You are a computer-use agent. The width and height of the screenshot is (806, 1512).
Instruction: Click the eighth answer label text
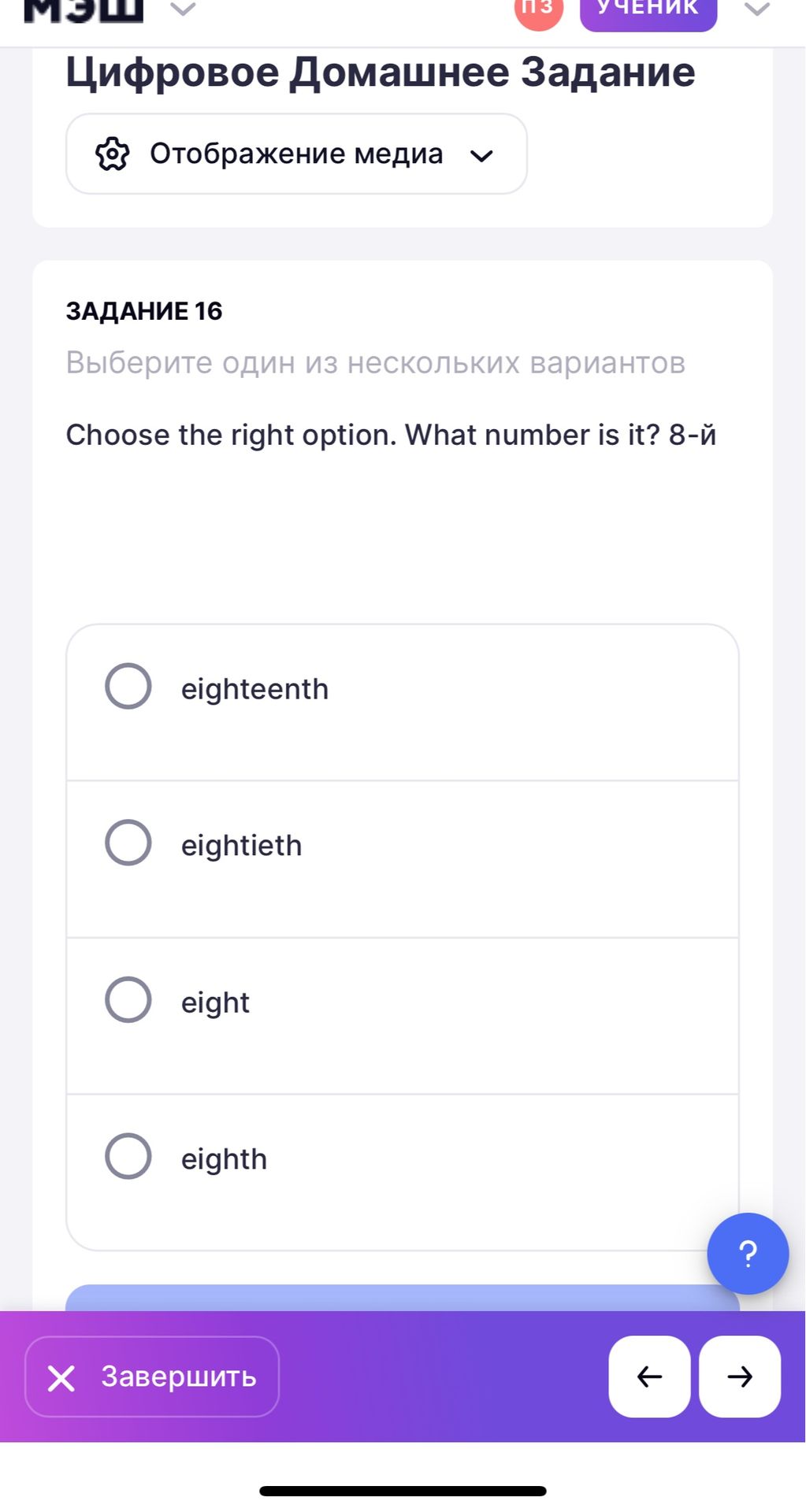225,1159
